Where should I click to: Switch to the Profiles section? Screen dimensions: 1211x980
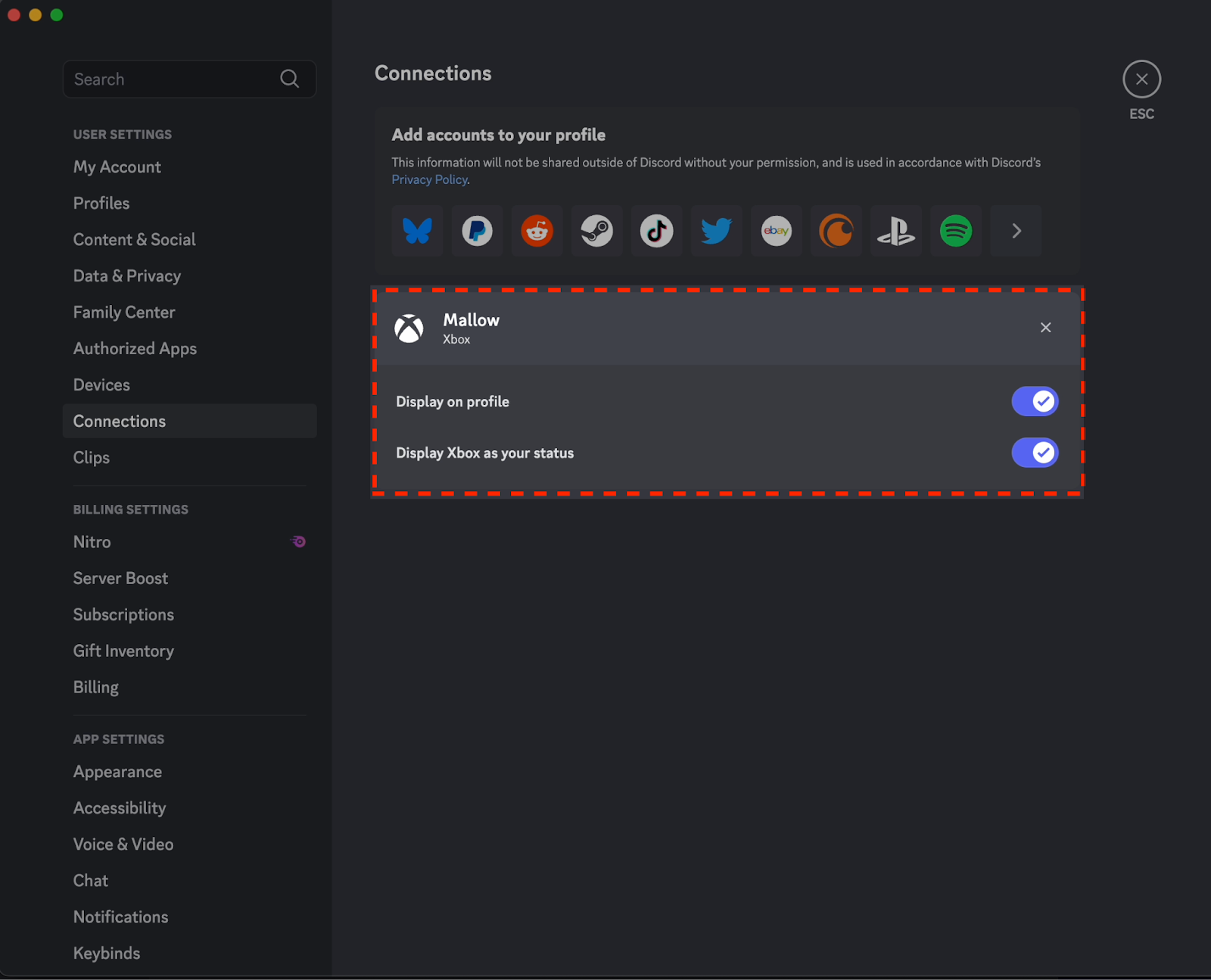(101, 203)
